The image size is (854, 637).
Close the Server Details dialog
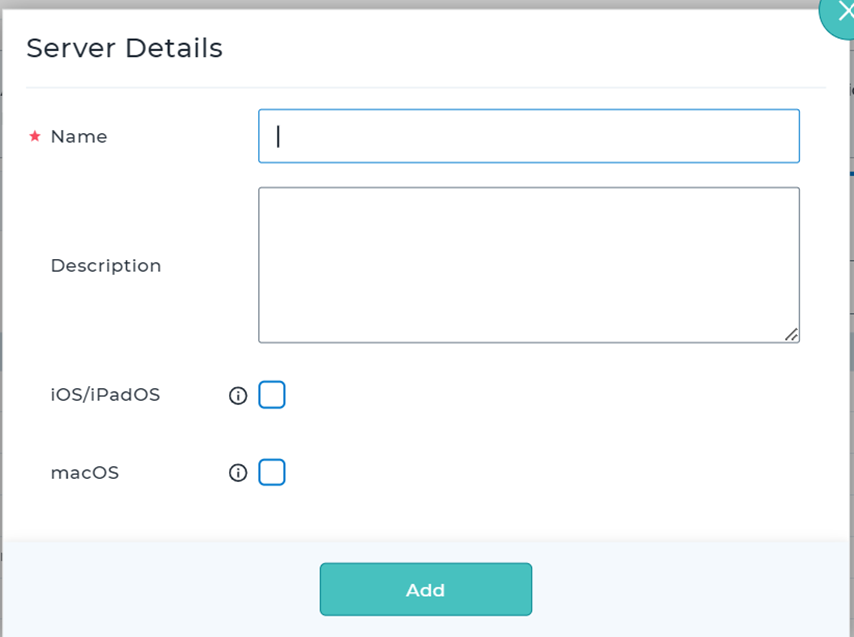point(842,14)
